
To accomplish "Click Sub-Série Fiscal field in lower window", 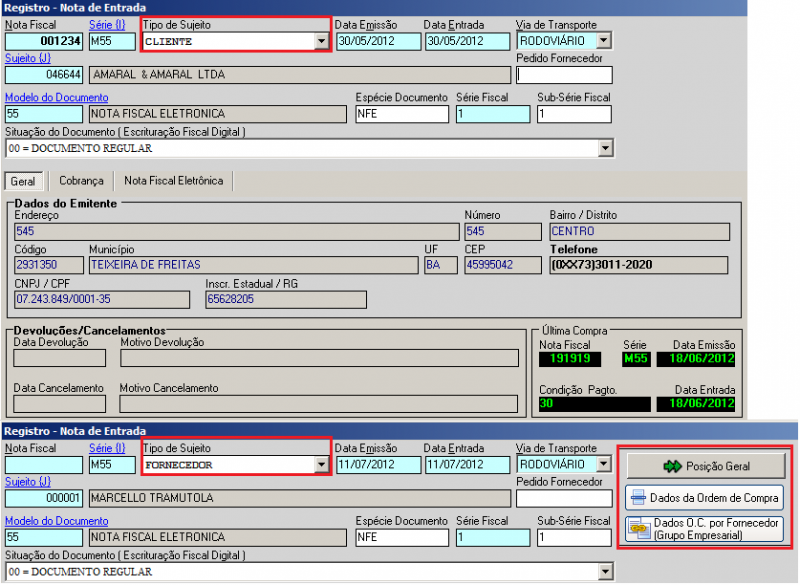I will pos(574,538).
